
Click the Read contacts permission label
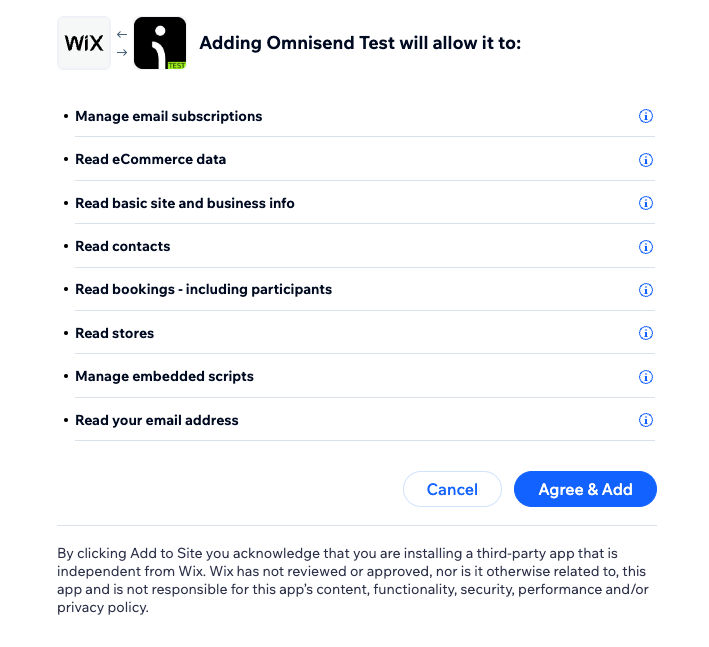(x=122, y=247)
